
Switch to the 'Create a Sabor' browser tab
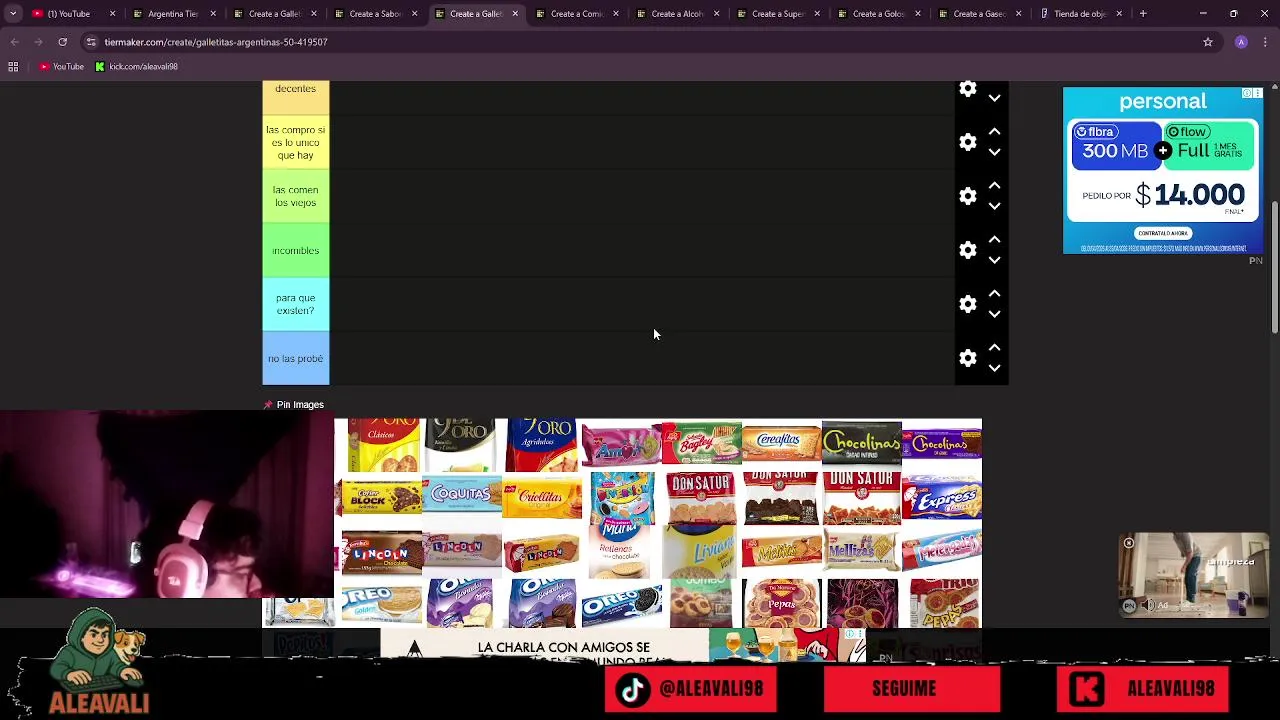[375, 14]
